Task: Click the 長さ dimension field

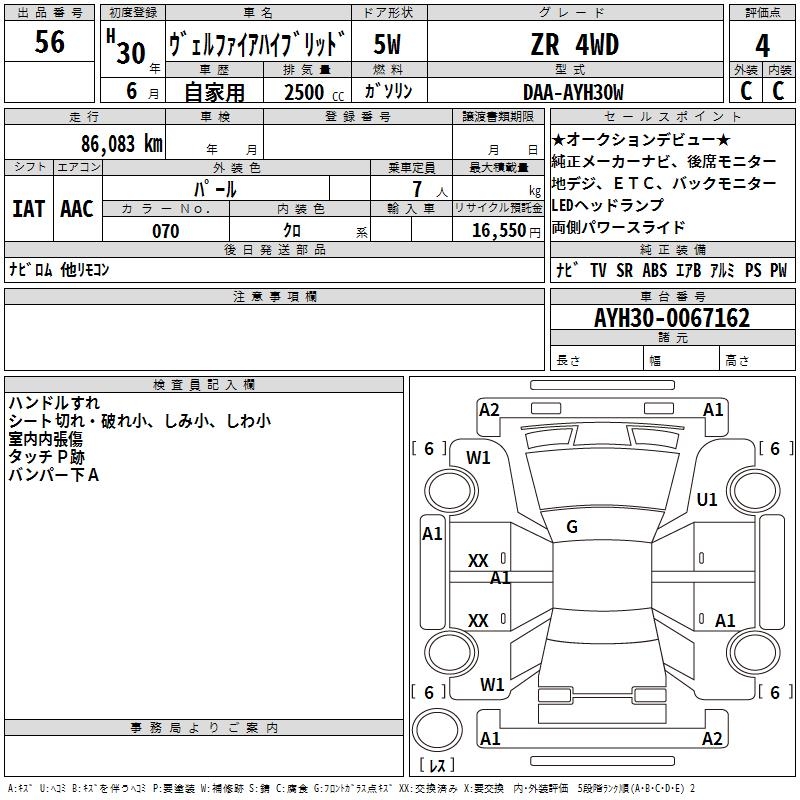Action: 597,359
